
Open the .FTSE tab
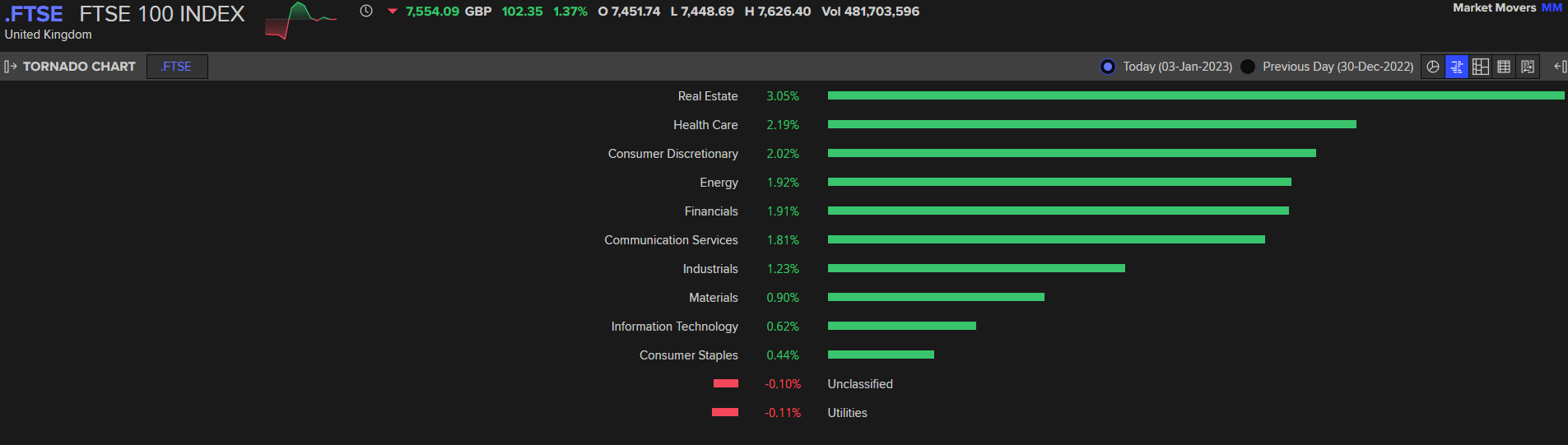click(177, 67)
